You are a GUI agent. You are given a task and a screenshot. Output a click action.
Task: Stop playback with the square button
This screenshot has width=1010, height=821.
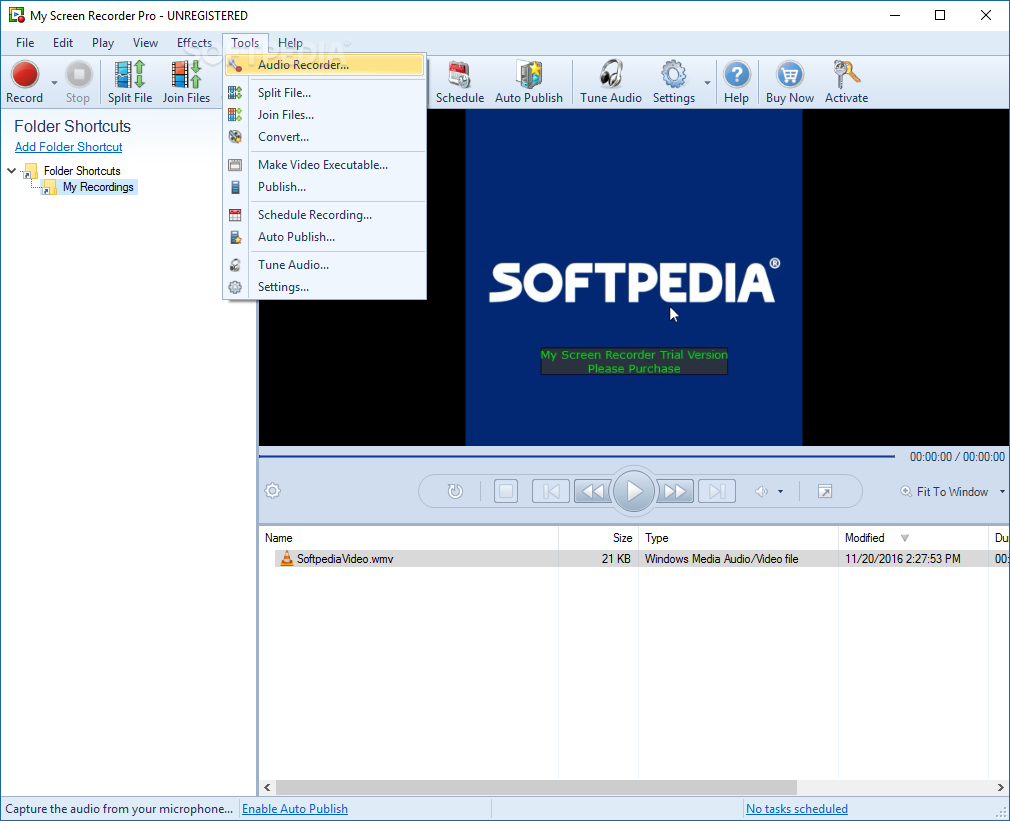pos(506,491)
